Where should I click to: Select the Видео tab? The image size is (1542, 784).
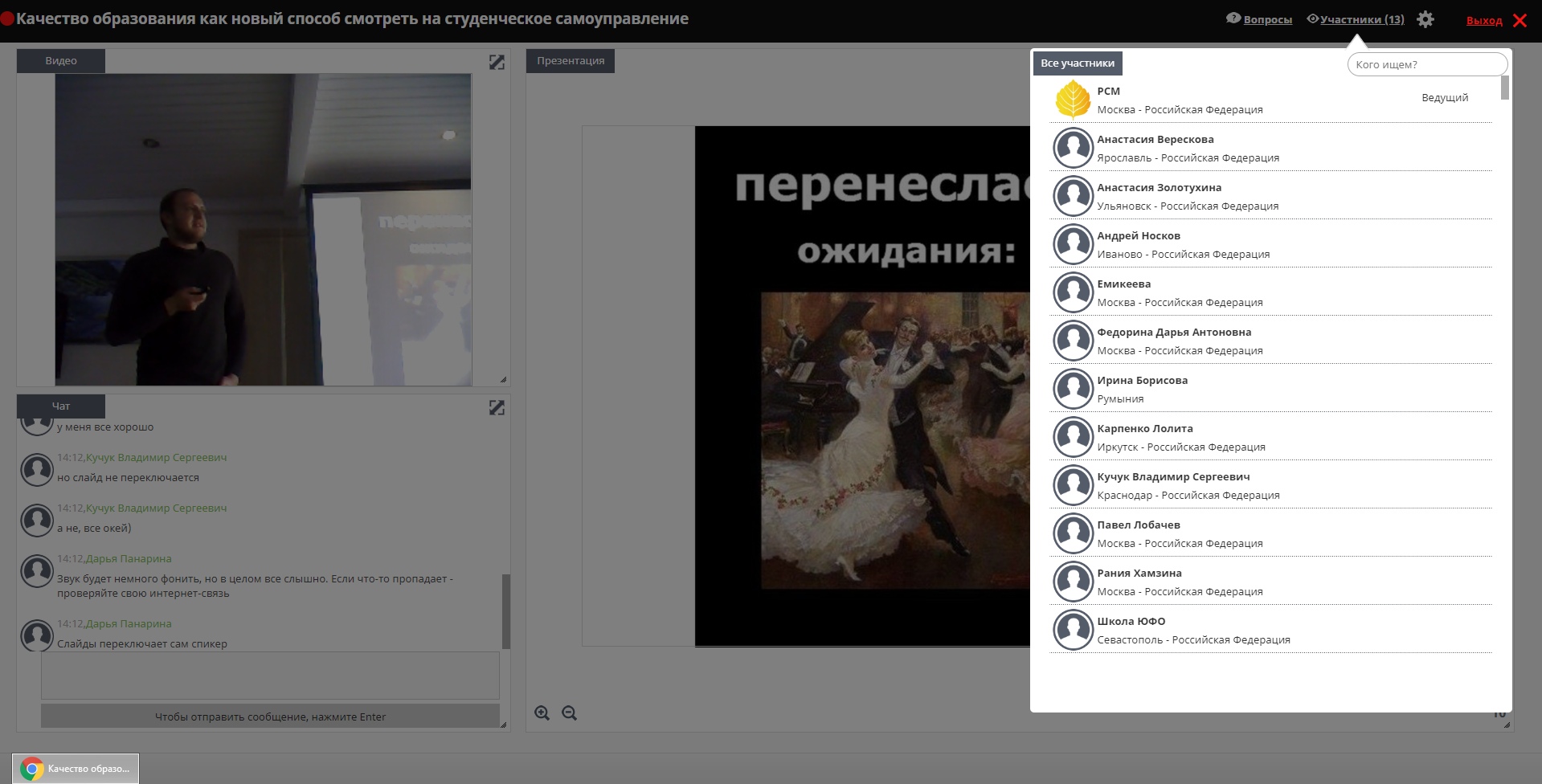pyautogui.click(x=61, y=61)
